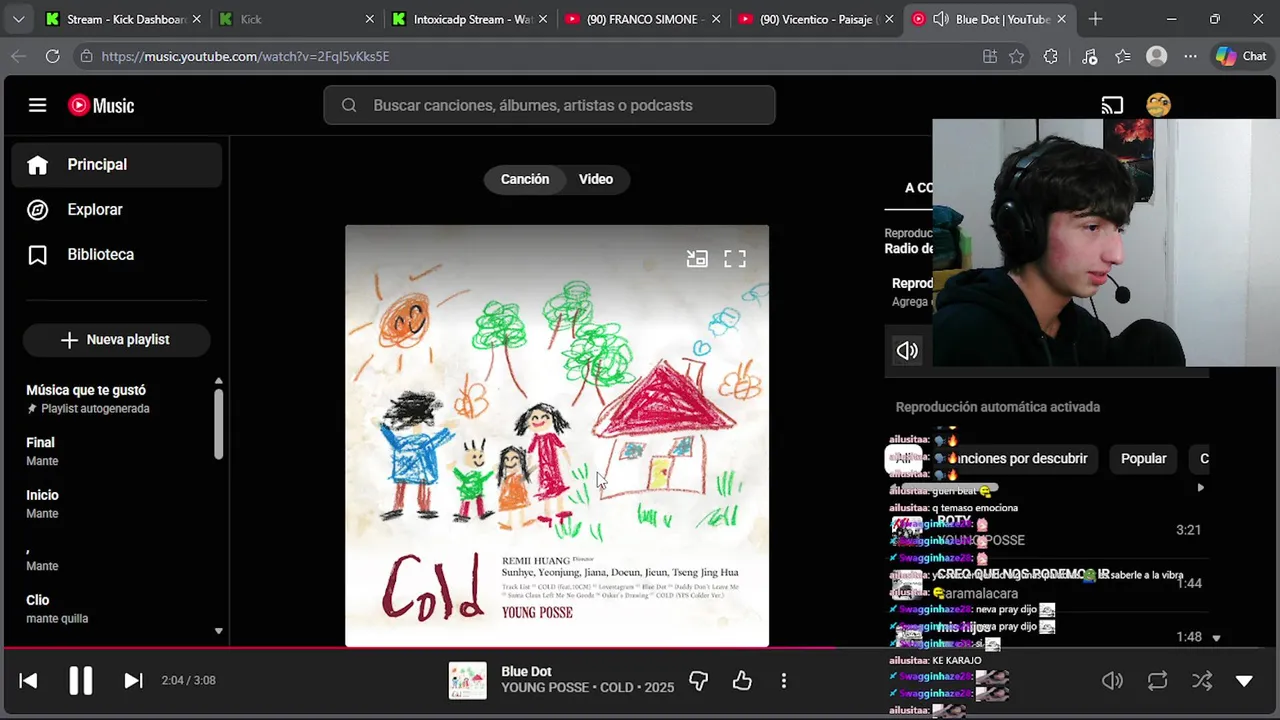
Task: Open the install app icon in address bar
Action: (x=990, y=57)
